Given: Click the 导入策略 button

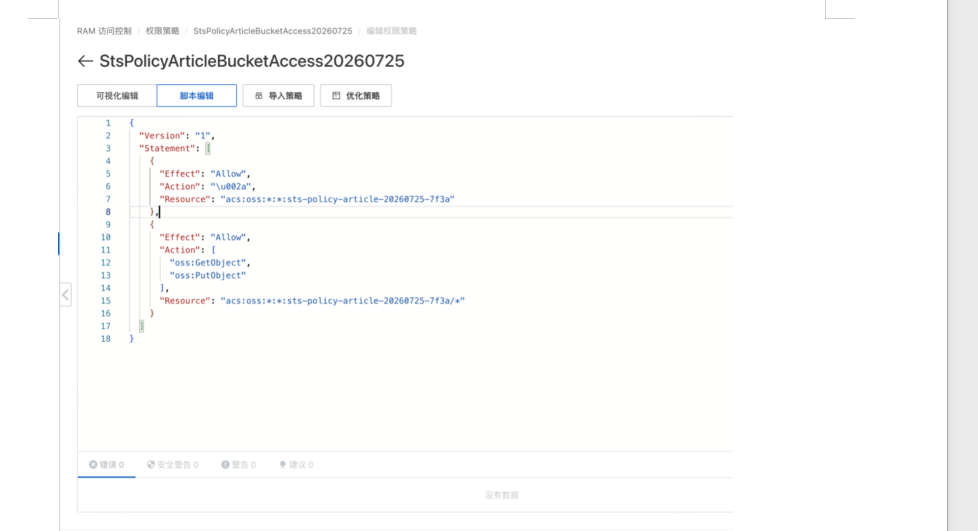Looking at the screenshot, I should pos(278,95).
